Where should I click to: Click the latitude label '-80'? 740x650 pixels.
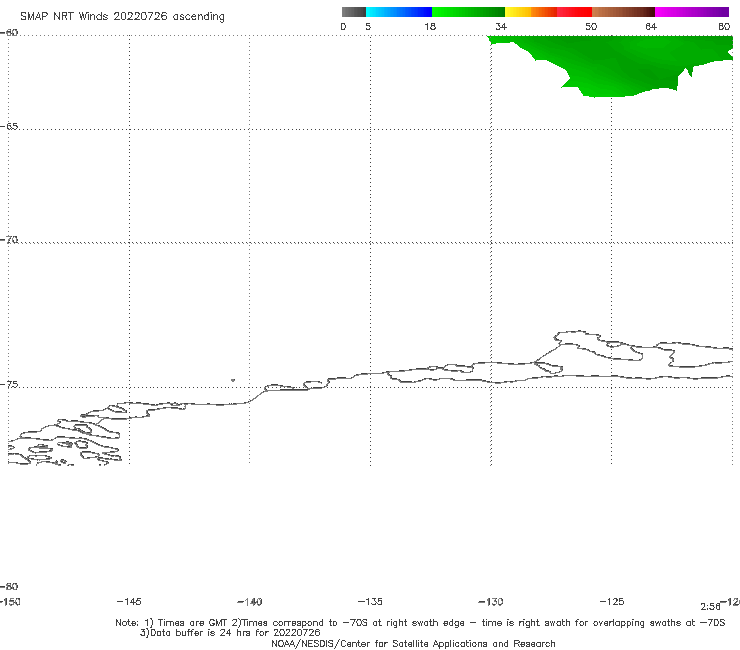[9, 586]
